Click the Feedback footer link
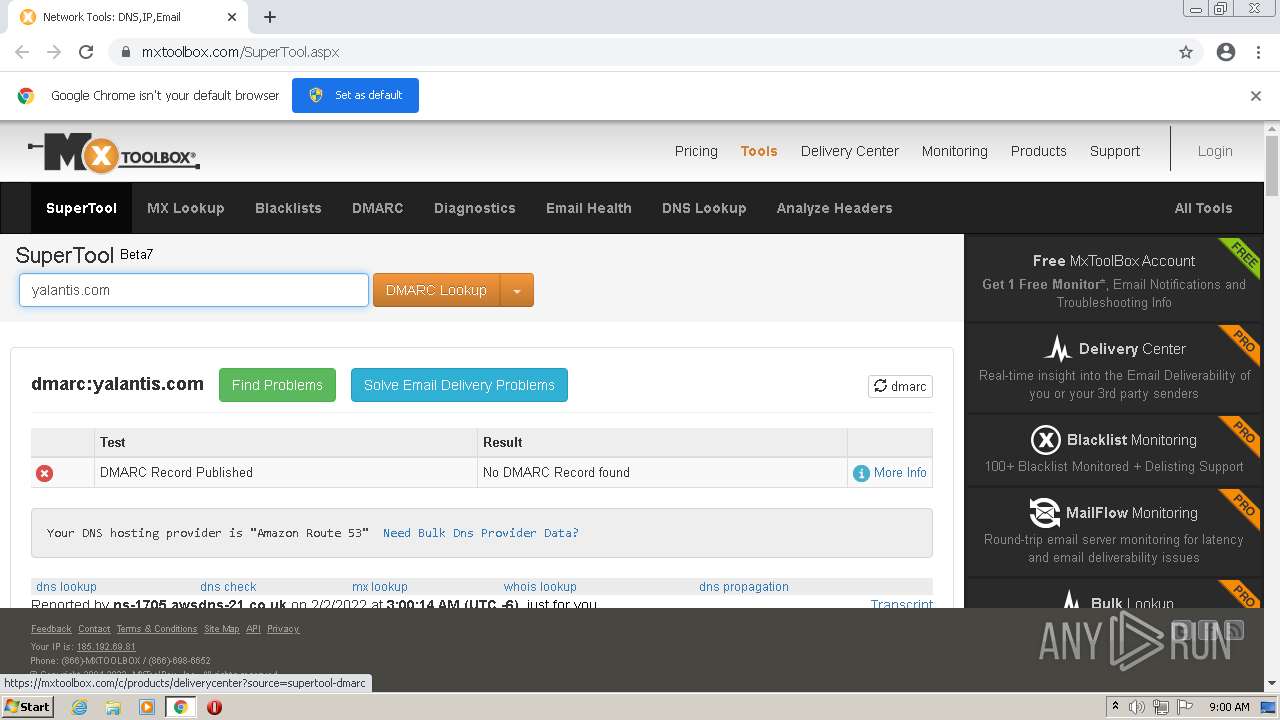 [51, 629]
